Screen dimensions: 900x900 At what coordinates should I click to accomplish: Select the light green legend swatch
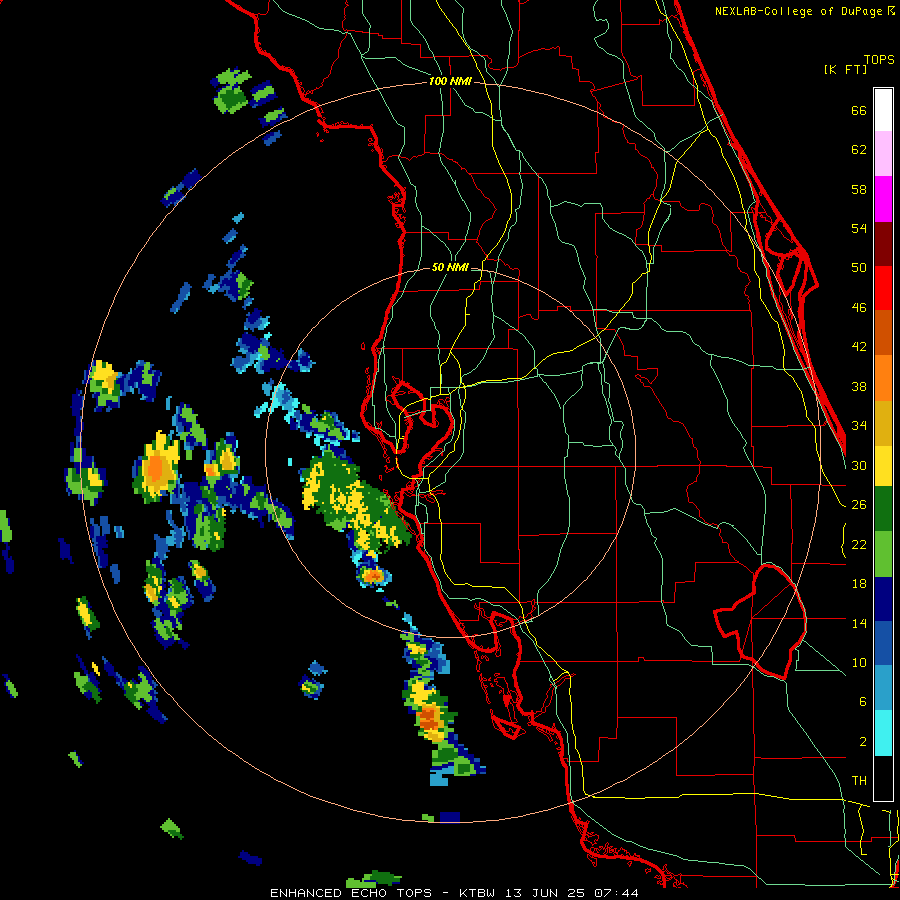883,554
